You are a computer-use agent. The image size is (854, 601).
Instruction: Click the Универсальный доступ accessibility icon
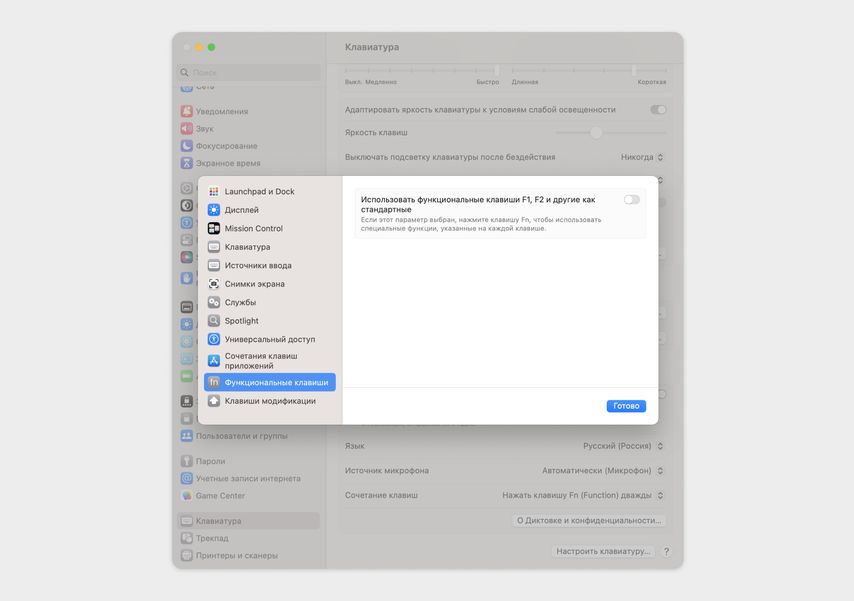pos(214,339)
